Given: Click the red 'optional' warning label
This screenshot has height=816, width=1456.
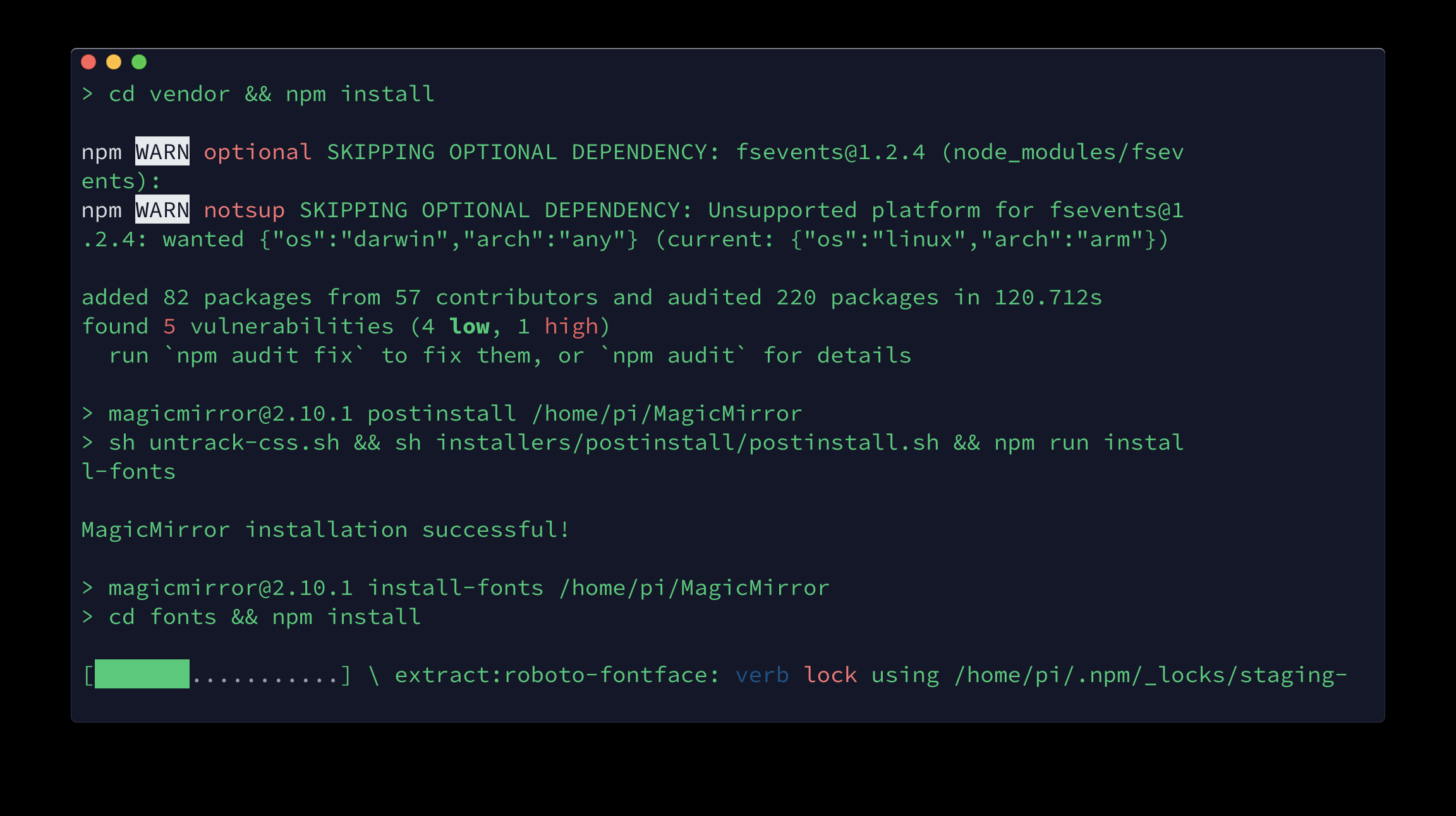Looking at the screenshot, I should tap(258, 152).
